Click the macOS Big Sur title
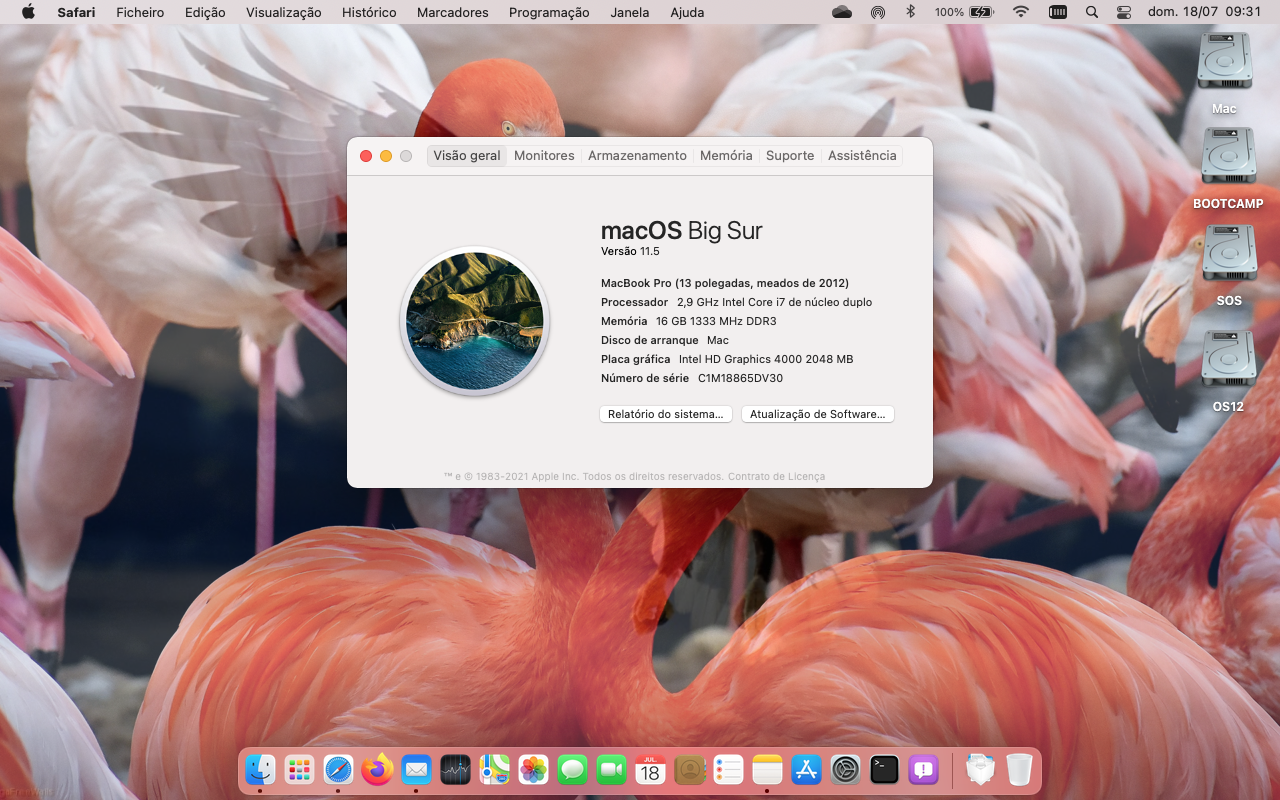Viewport: 1280px width, 800px height. pos(682,231)
